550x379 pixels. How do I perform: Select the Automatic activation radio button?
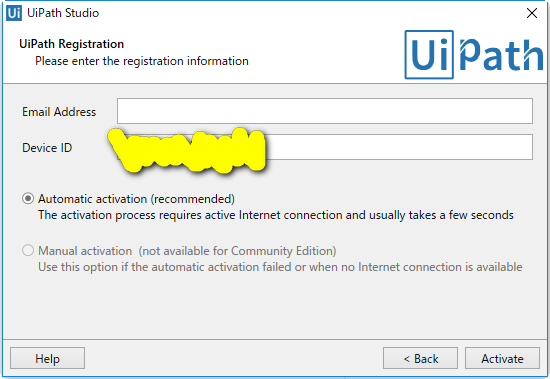28,199
